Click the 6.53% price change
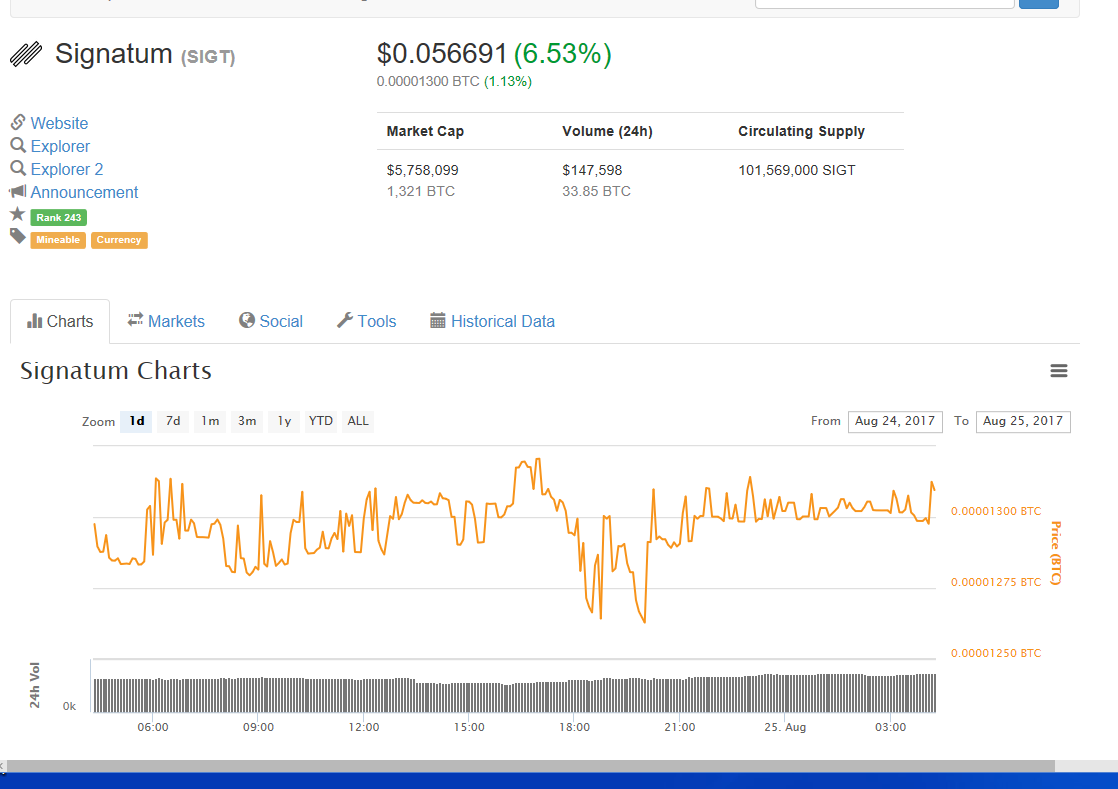This screenshot has height=789, width=1118. (x=563, y=54)
